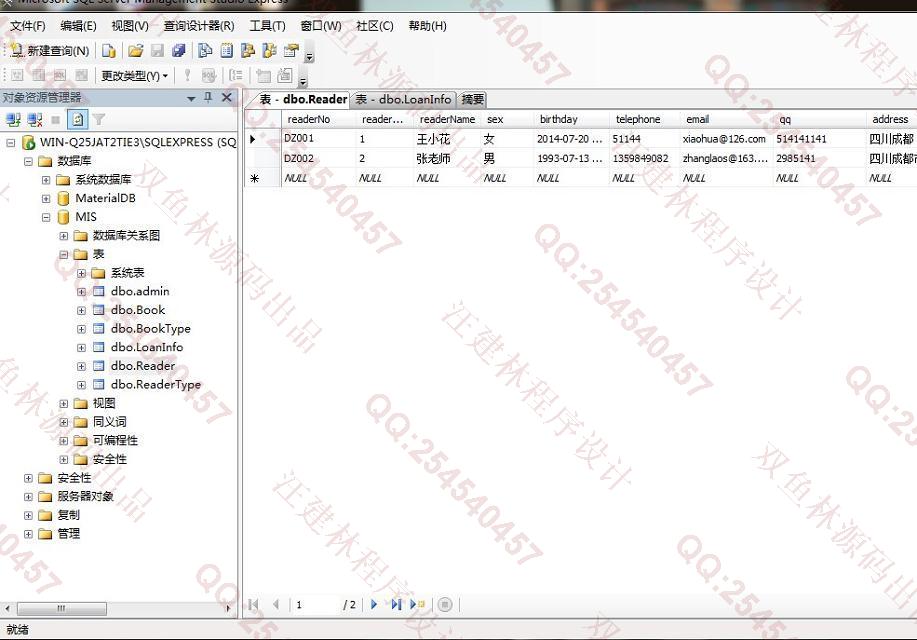This screenshot has height=640, width=917.
Task: Open the standard toolbar overflow options
Action: pos(310,53)
